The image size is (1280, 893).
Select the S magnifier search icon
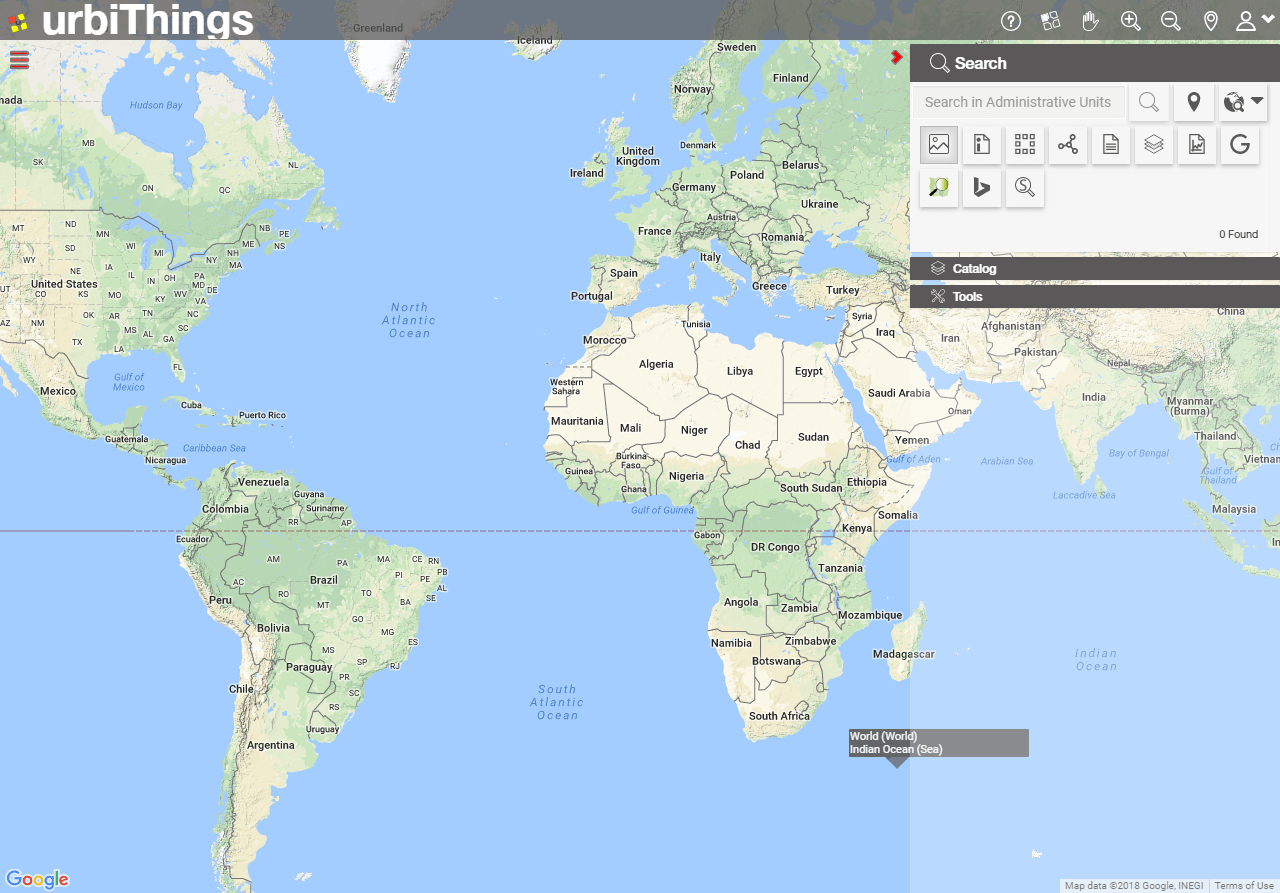click(1025, 188)
